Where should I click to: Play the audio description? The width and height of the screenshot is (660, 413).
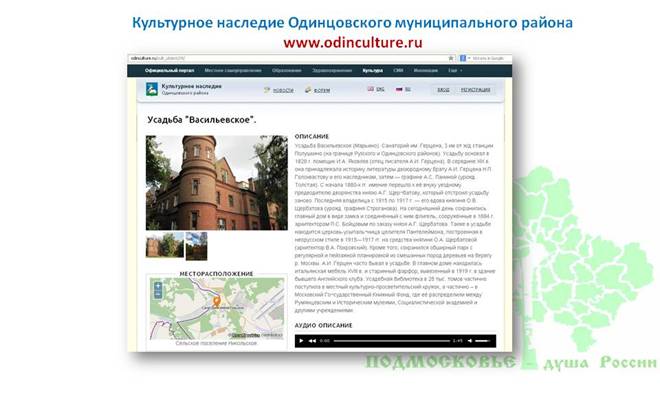tap(301, 341)
